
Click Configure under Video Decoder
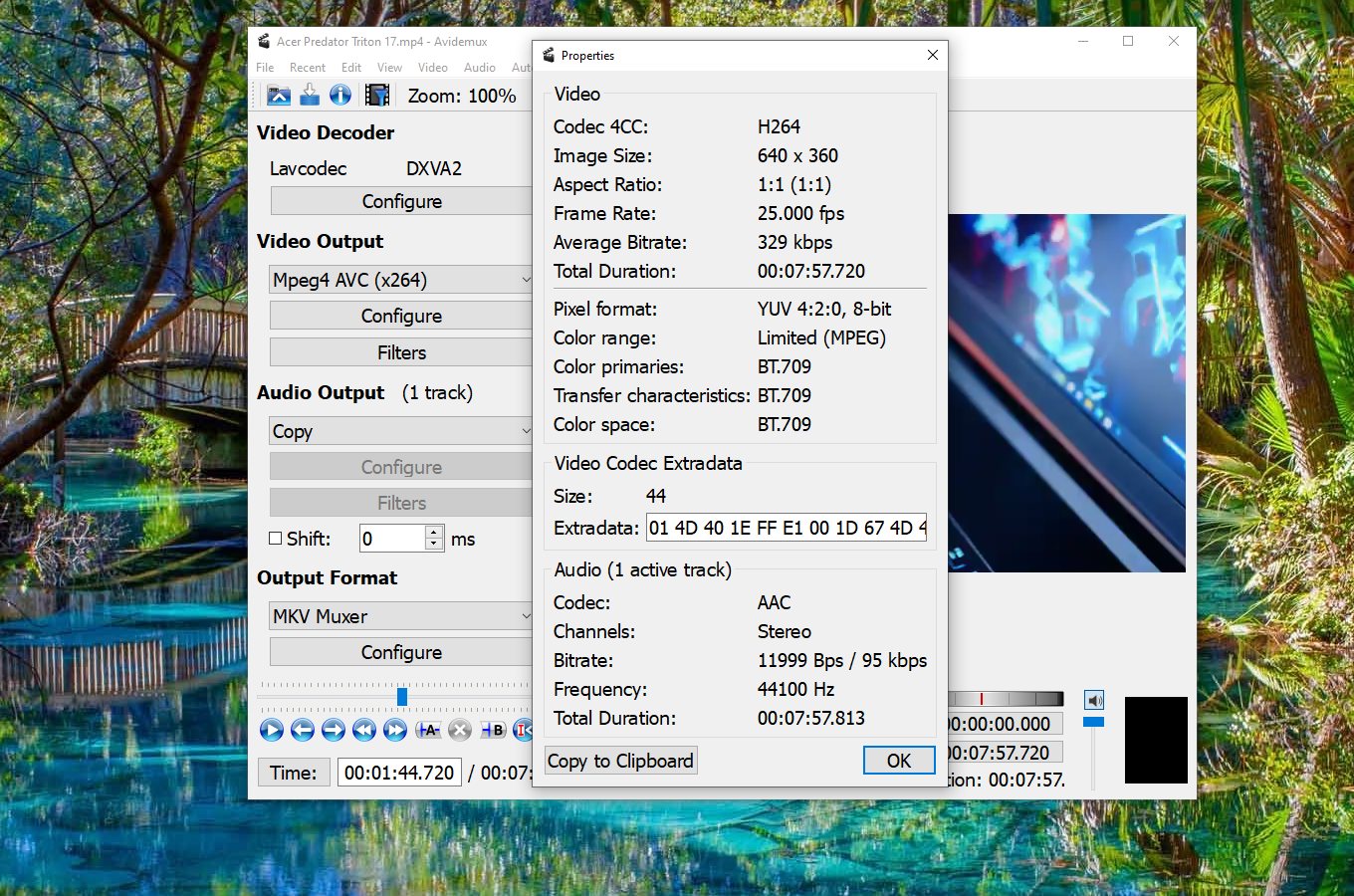(x=401, y=201)
